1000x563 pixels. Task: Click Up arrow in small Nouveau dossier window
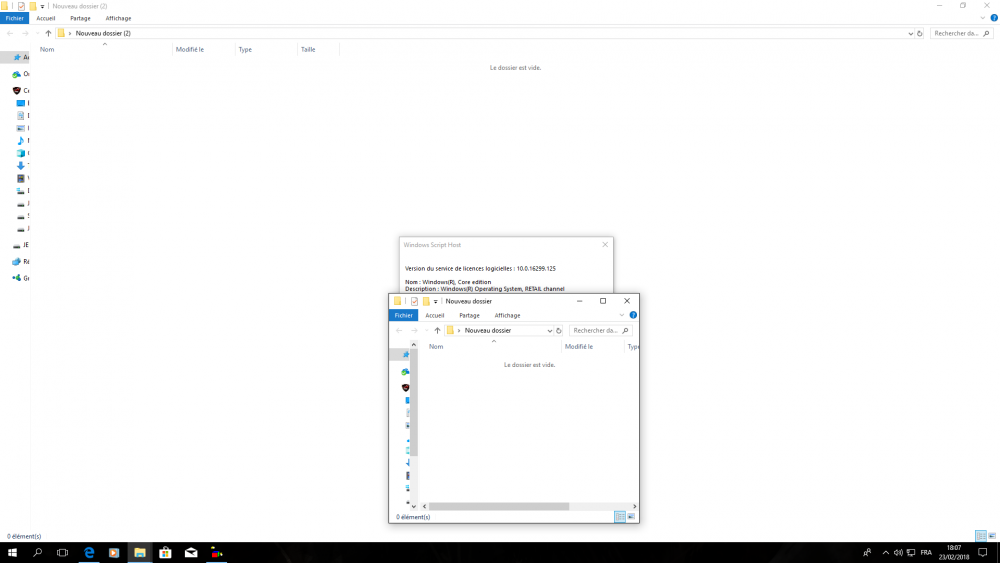coord(438,330)
